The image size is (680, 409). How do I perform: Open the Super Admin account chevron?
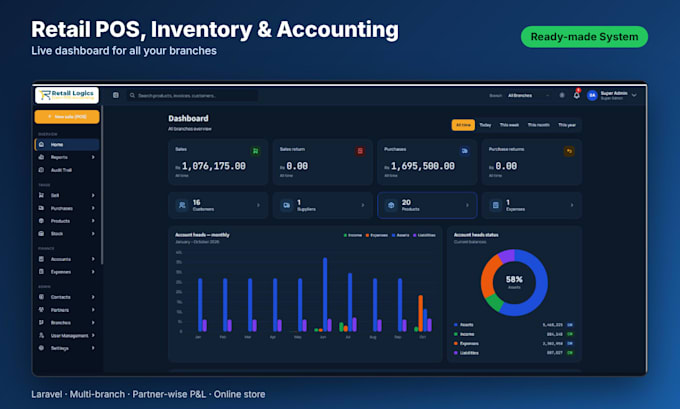pyautogui.click(x=634, y=95)
